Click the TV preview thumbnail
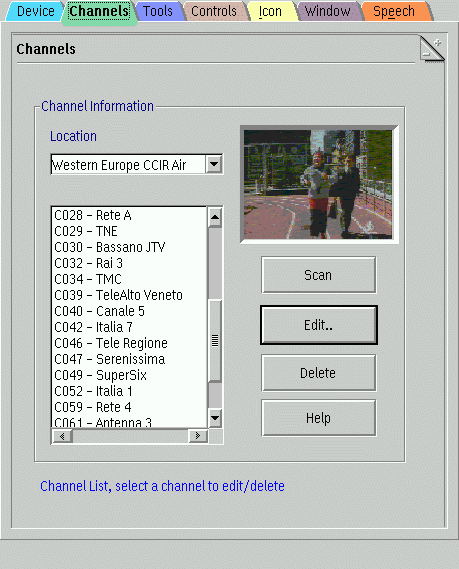The height and width of the screenshot is (569, 459). coord(318,184)
